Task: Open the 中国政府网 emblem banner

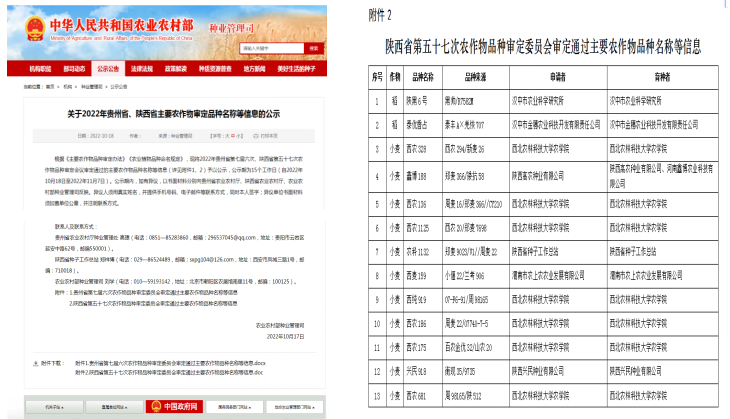Action: coord(174,406)
